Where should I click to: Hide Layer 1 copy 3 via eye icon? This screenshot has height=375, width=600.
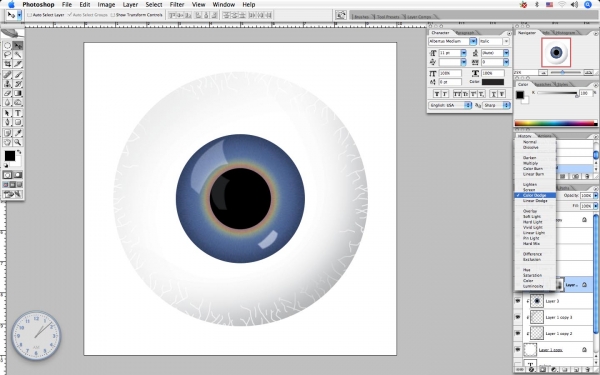point(518,317)
